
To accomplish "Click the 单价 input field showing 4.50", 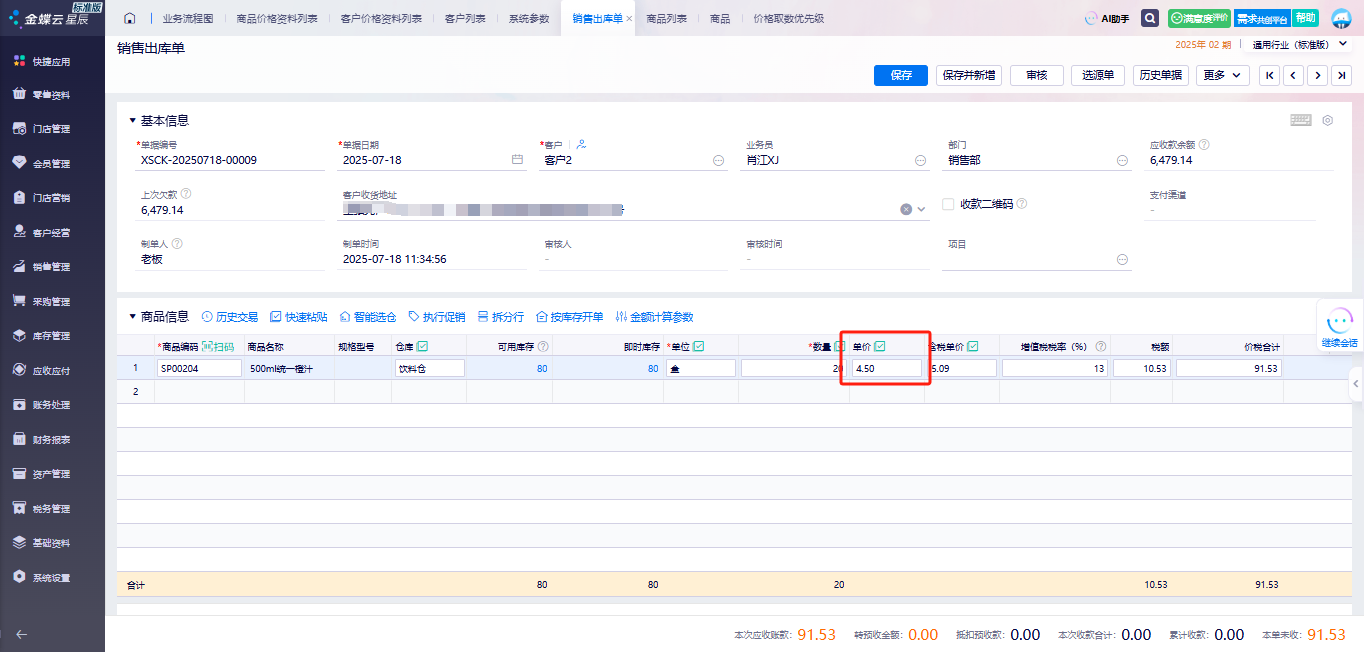I will pos(887,368).
